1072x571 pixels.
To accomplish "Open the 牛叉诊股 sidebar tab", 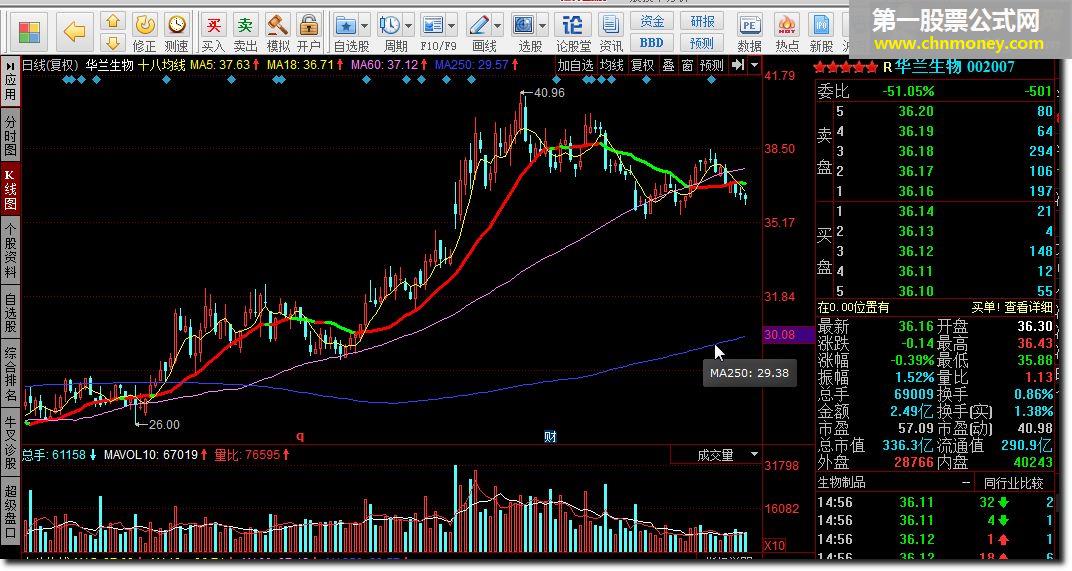I will (10, 442).
